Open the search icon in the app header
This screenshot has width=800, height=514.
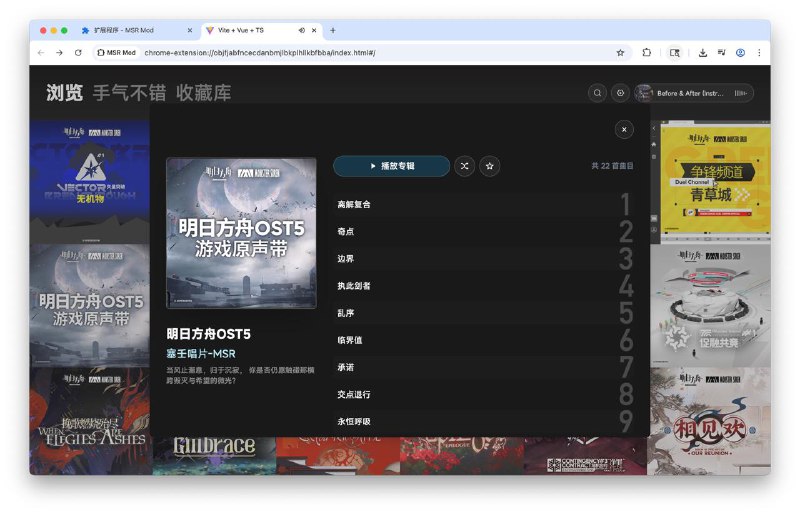597,93
